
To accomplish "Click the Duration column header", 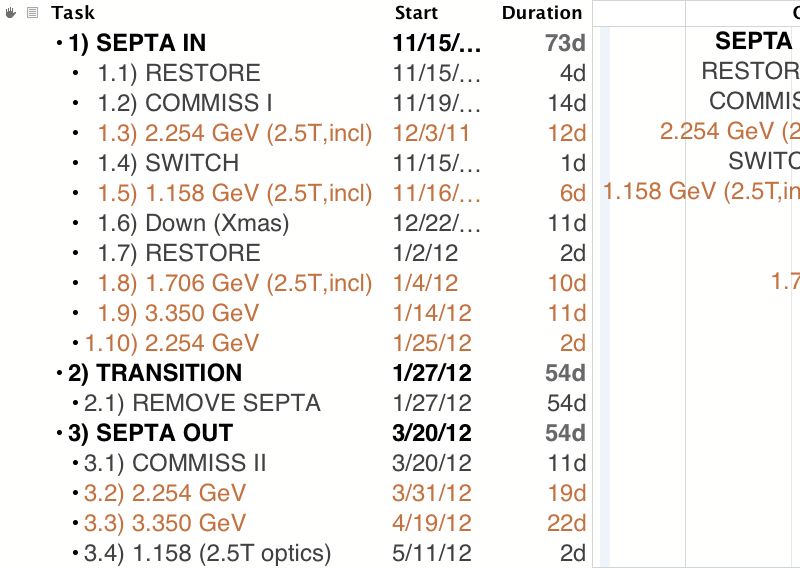I will (x=542, y=13).
